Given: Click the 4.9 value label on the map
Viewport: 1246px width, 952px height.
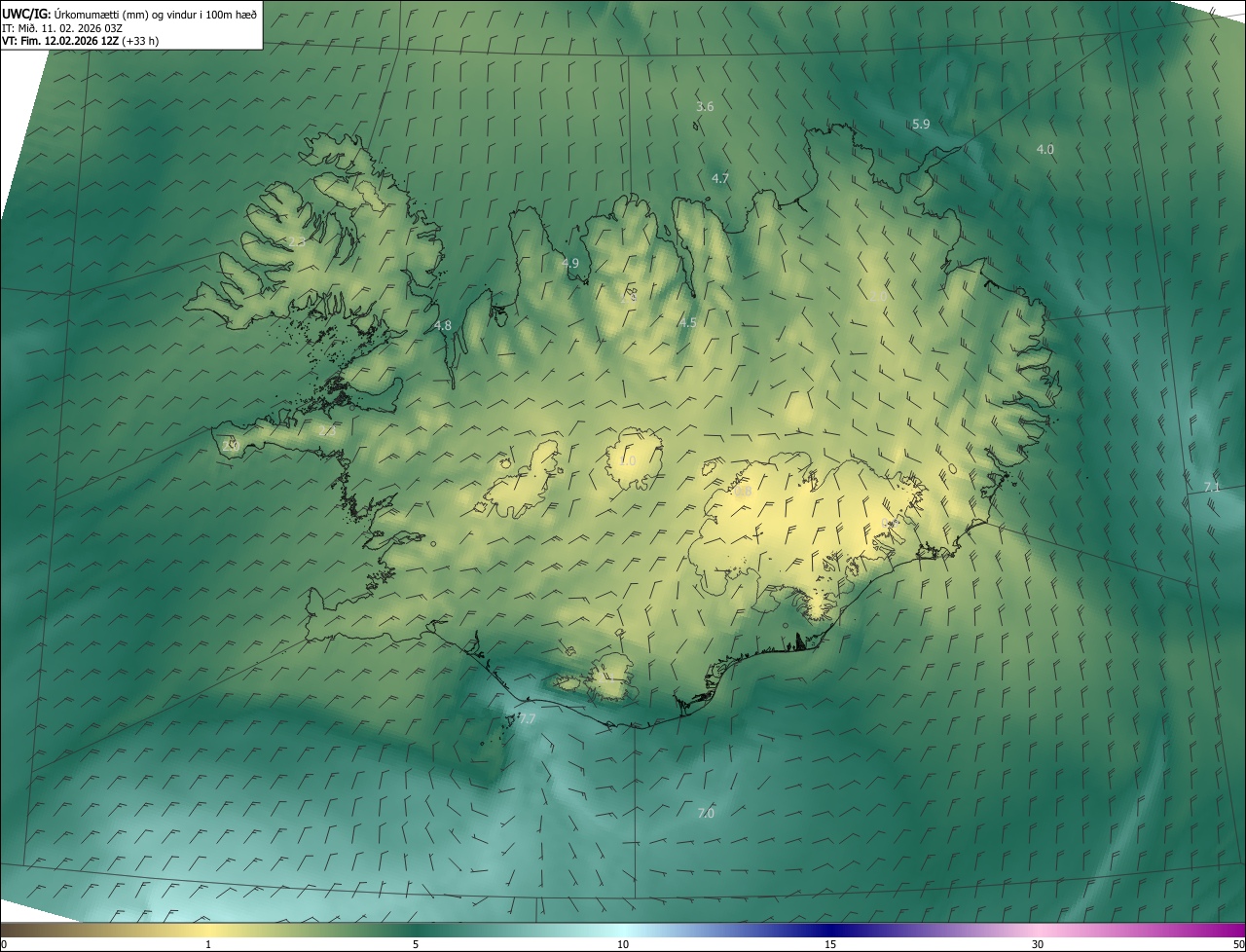Looking at the screenshot, I should coord(570,263).
